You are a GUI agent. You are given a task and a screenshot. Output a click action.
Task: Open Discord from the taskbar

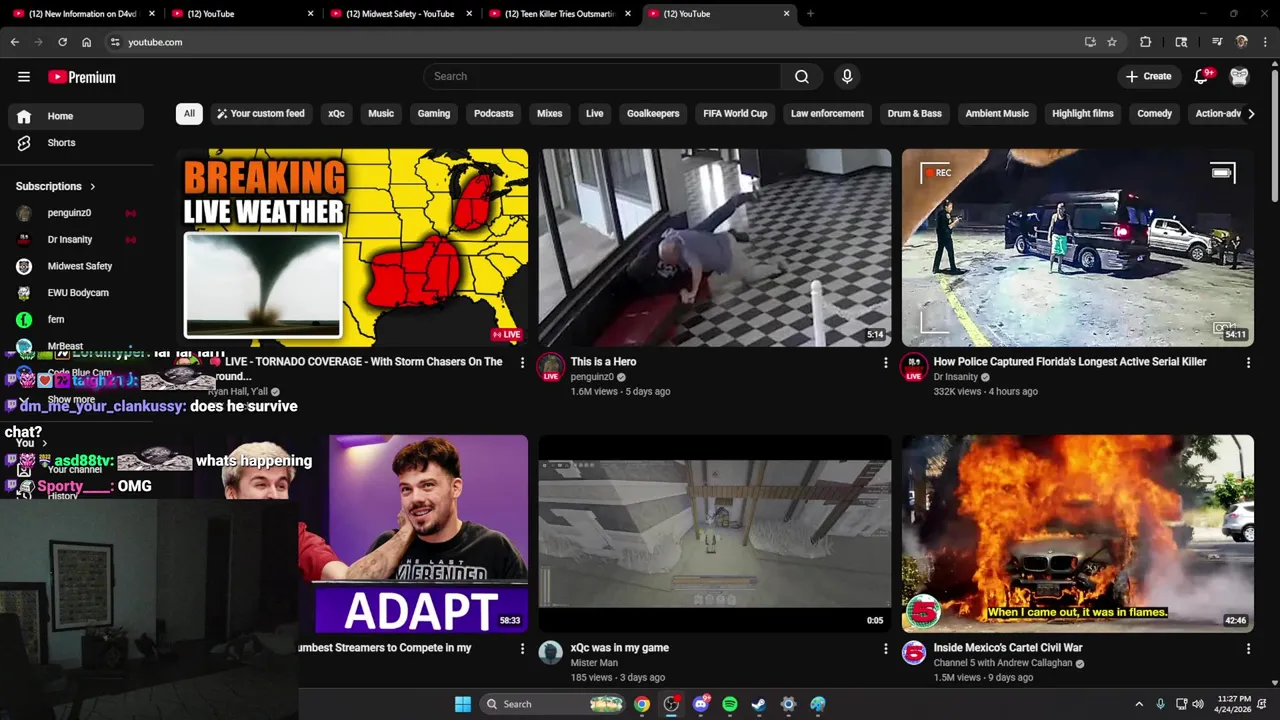click(x=701, y=704)
